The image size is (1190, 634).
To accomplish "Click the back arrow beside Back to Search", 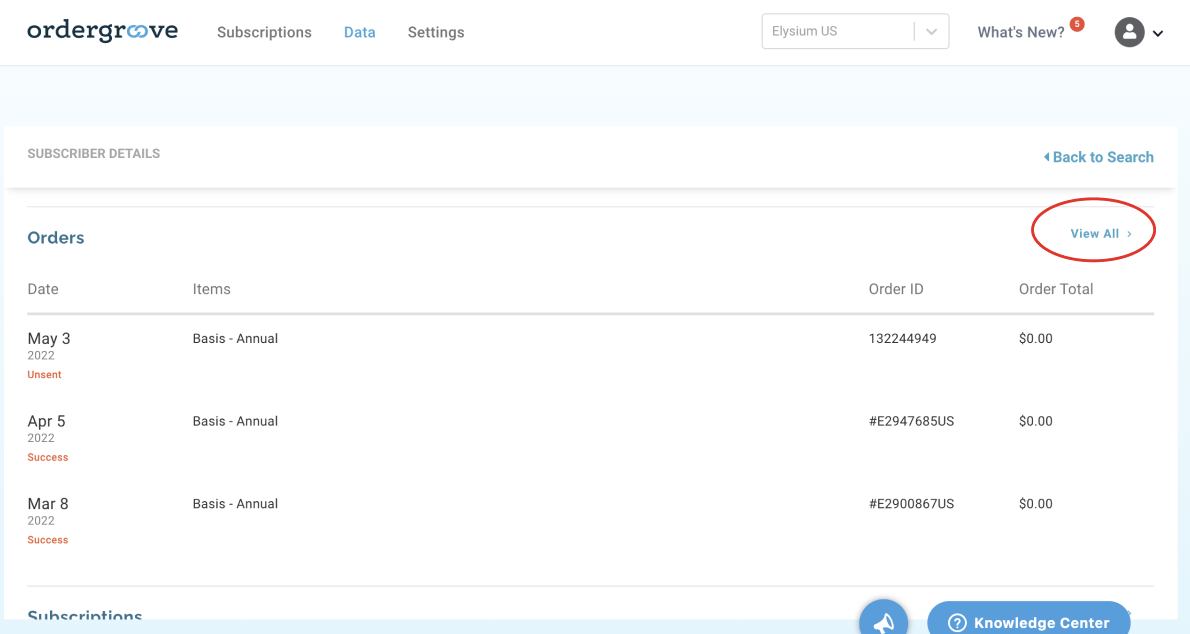I will (1046, 157).
